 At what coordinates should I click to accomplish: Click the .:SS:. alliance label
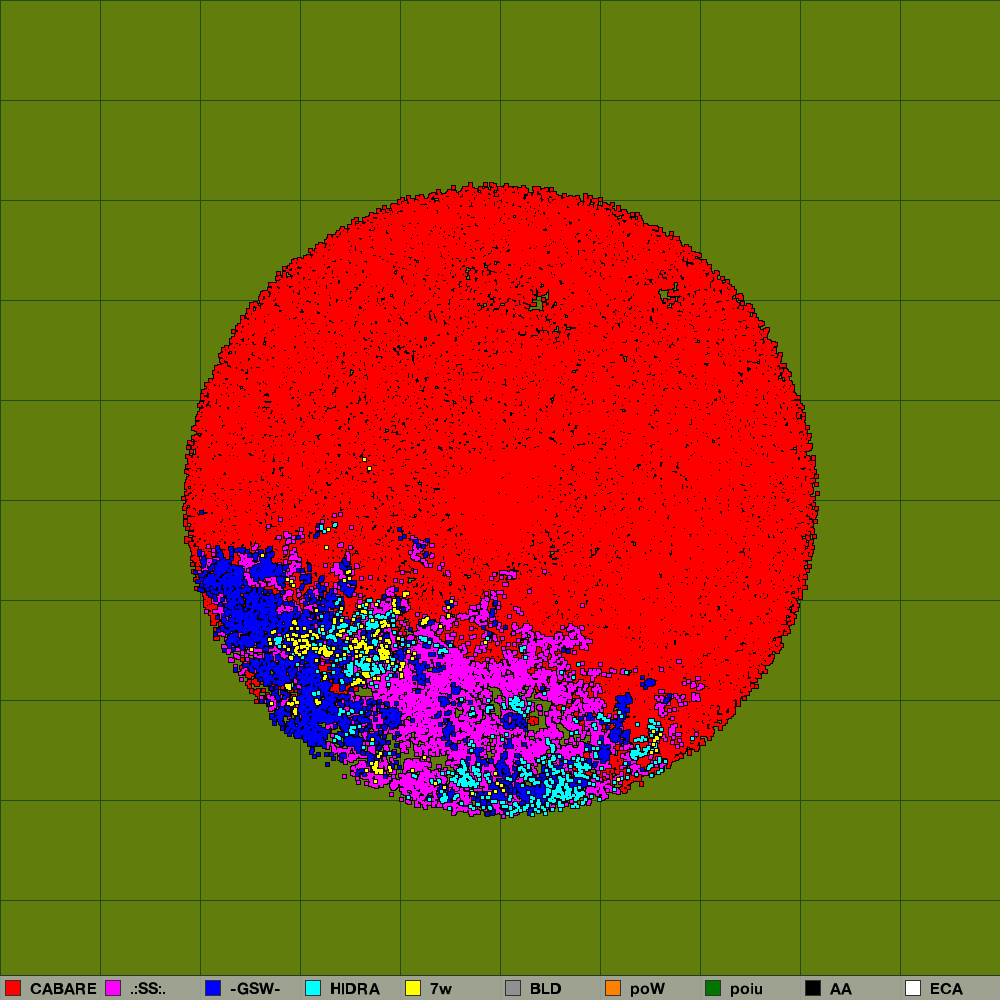[x=148, y=989]
